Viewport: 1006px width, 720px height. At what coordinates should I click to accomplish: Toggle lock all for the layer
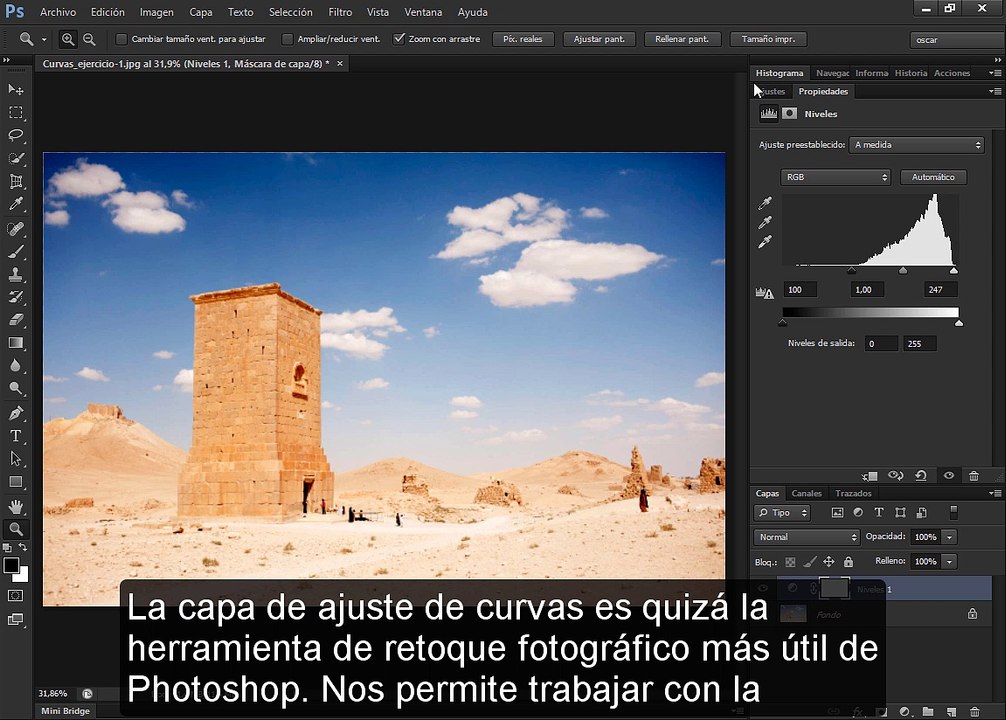coord(848,562)
